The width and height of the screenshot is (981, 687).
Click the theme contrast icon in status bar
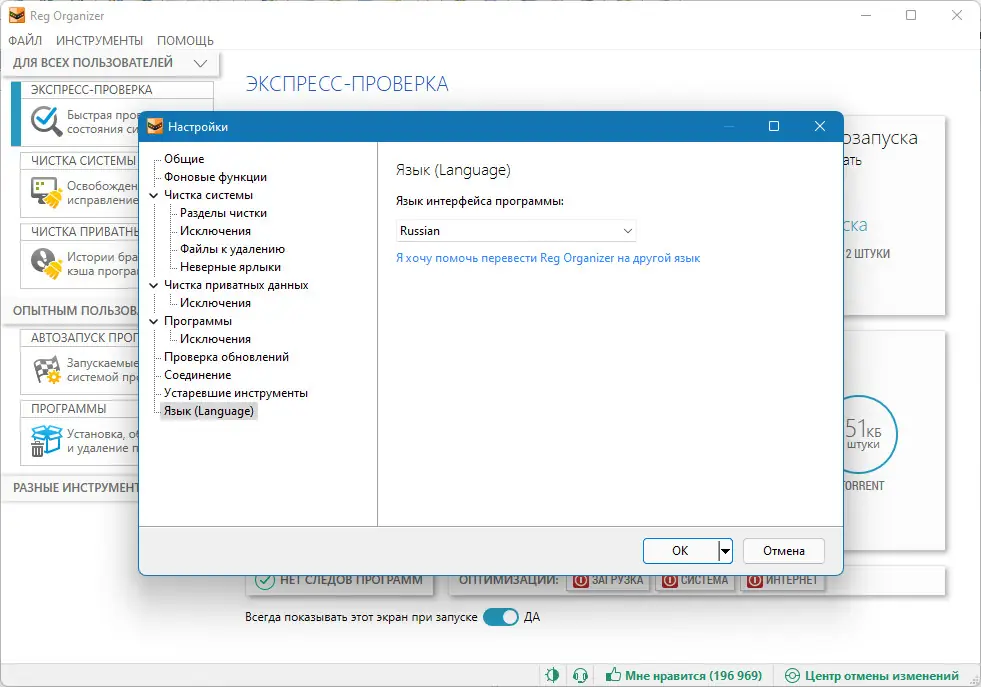pyautogui.click(x=552, y=676)
